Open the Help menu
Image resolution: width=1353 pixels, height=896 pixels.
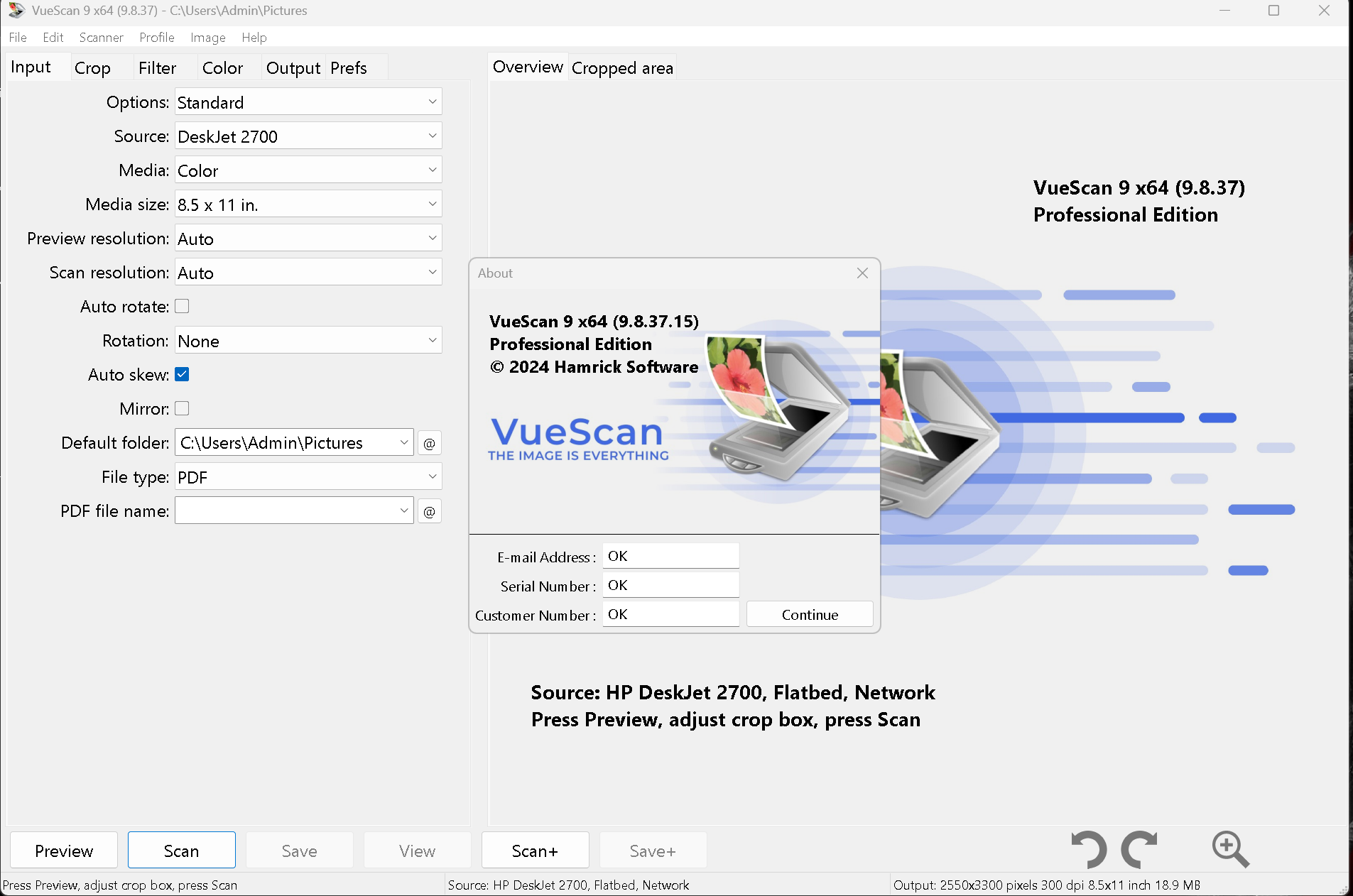[254, 38]
